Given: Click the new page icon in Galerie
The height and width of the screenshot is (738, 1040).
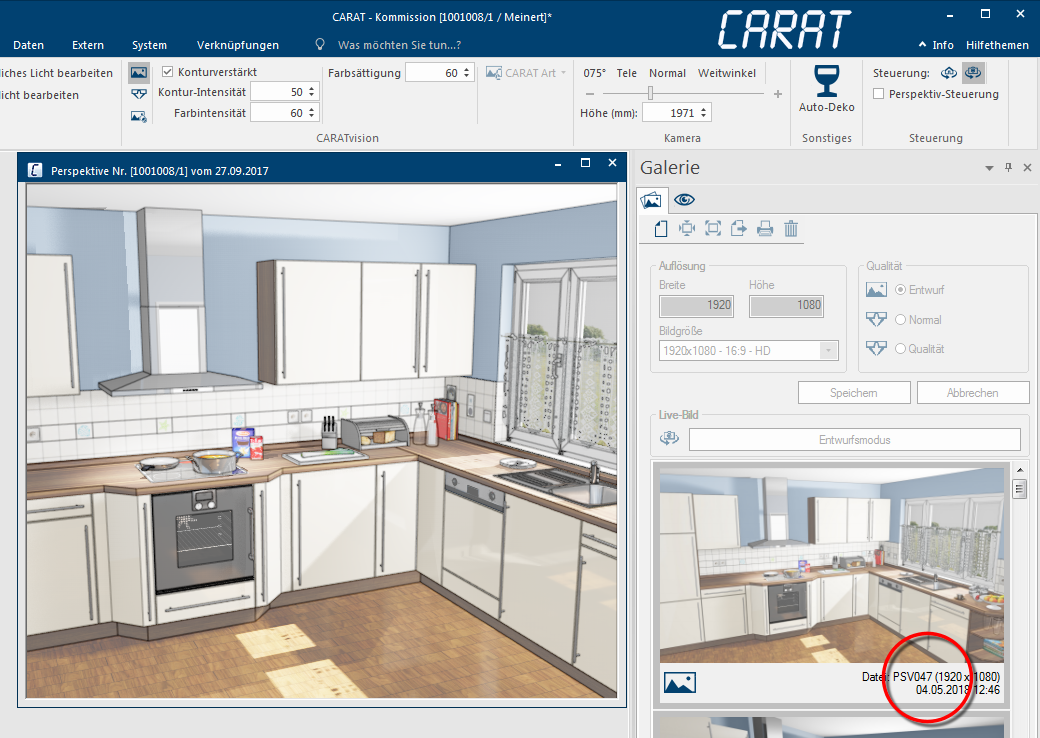Looking at the screenshot, I should coord(660,229).
